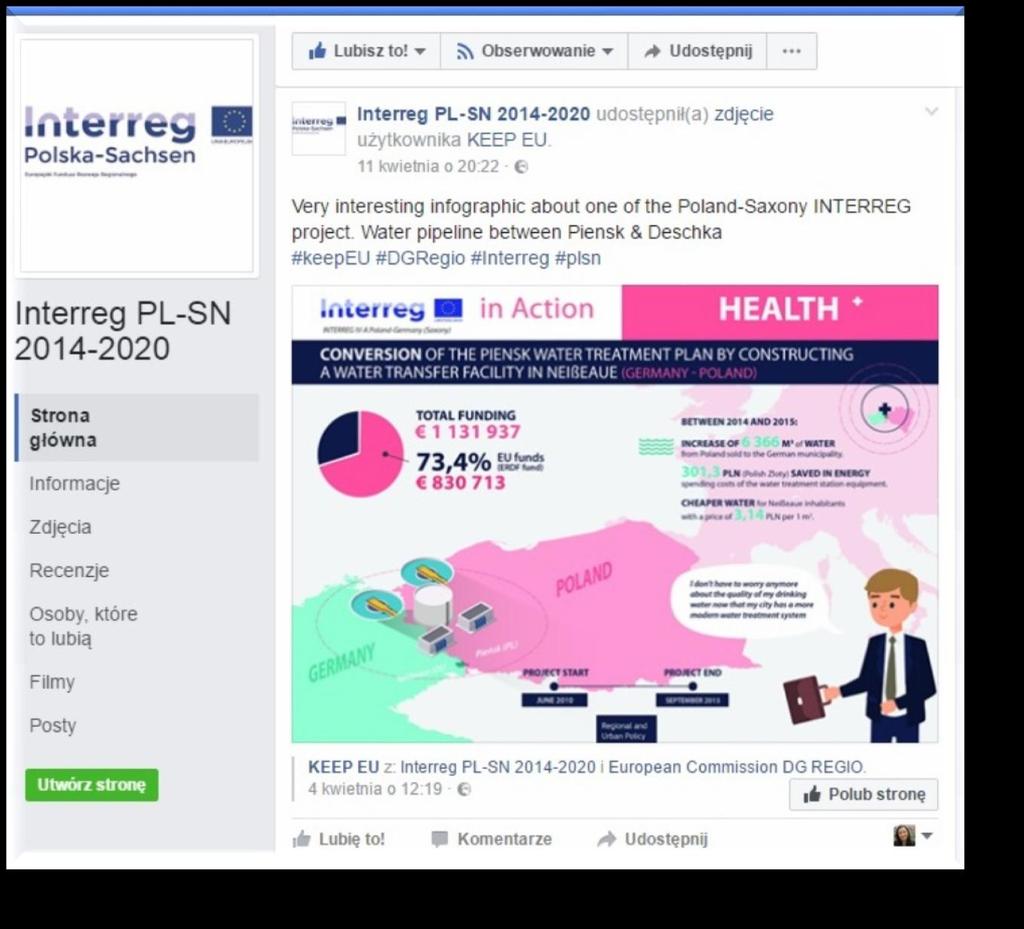Open Interreg PL-SN 2014-2020 author link
This screenshot has width=1024, height=929.
click(473, 114)
